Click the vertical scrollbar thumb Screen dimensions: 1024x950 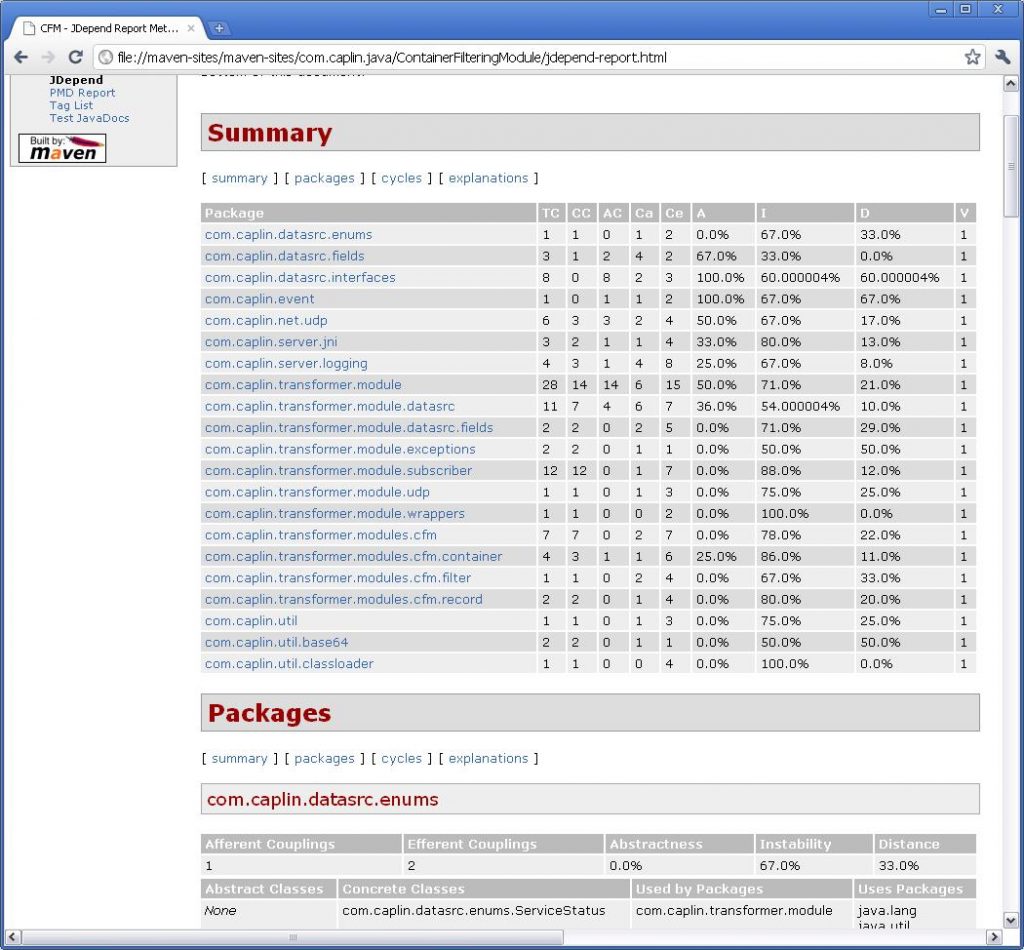click(x=1011, y=166)
